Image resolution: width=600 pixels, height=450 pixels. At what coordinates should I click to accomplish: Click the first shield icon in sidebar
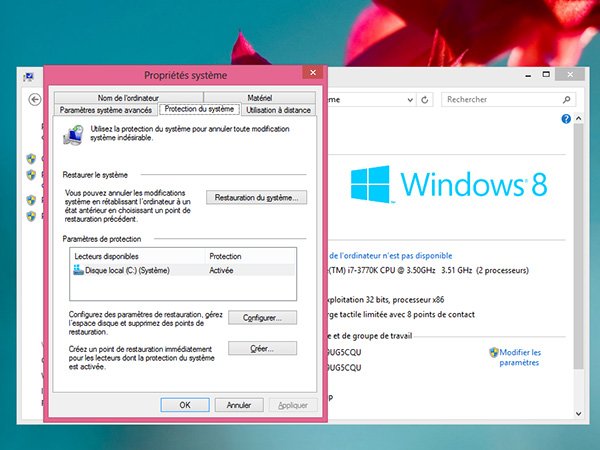[x=31, y=158]
